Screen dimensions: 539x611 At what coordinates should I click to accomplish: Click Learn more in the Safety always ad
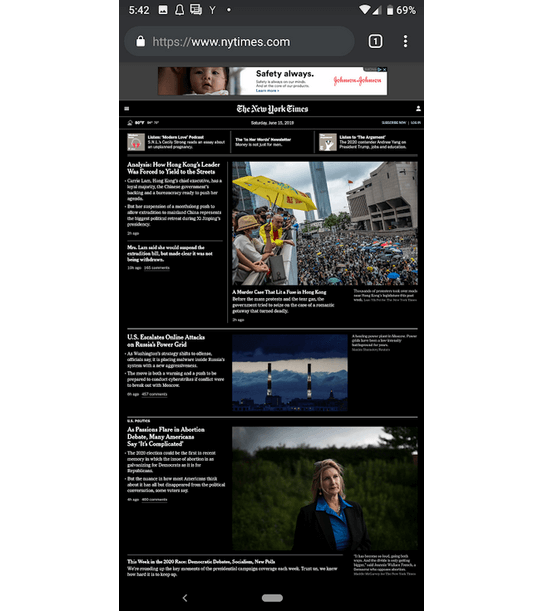click(x=267, y=91)
